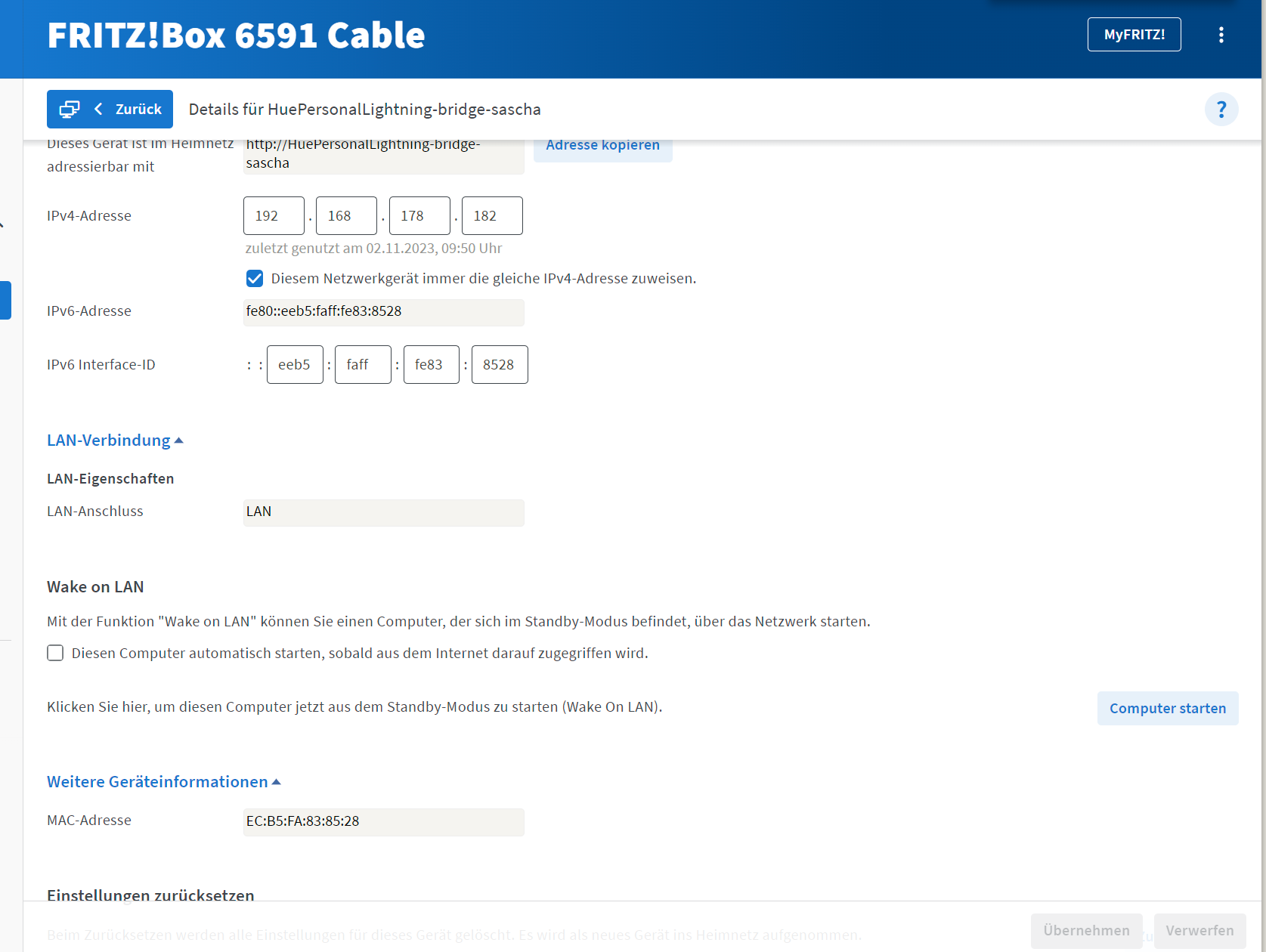
Task: Collapse Weitere Geräteinformationen section
Action: (x=164, y=782)
